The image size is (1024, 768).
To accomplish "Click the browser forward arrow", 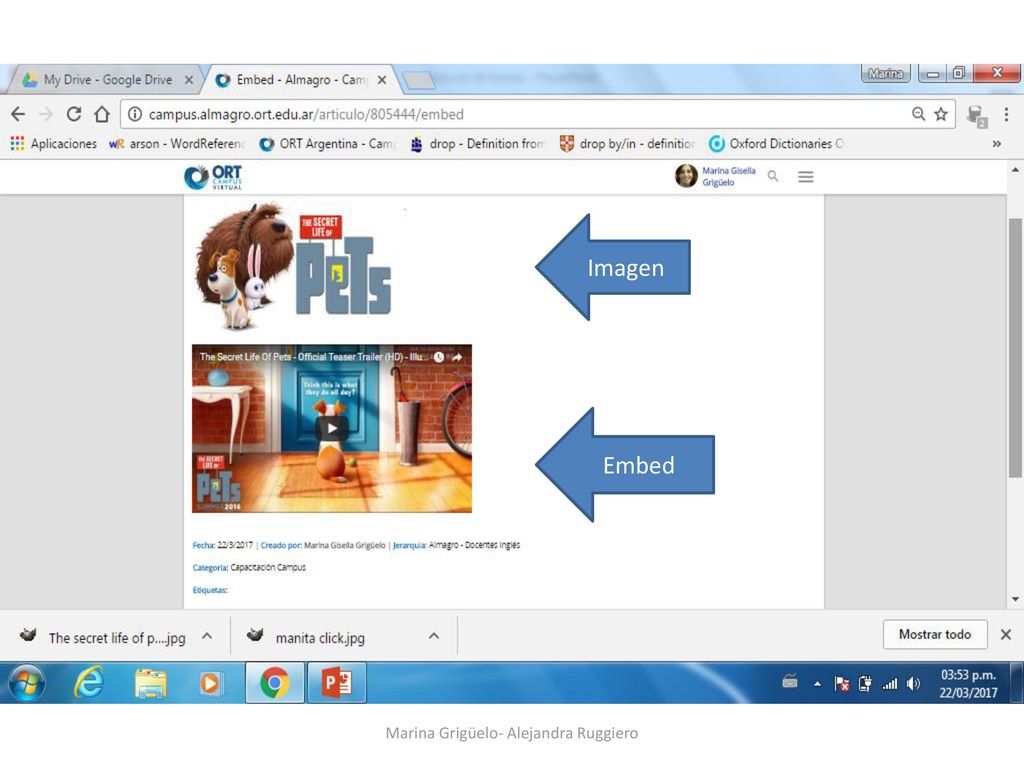I will pyautogui.click(x=46, y=114).
